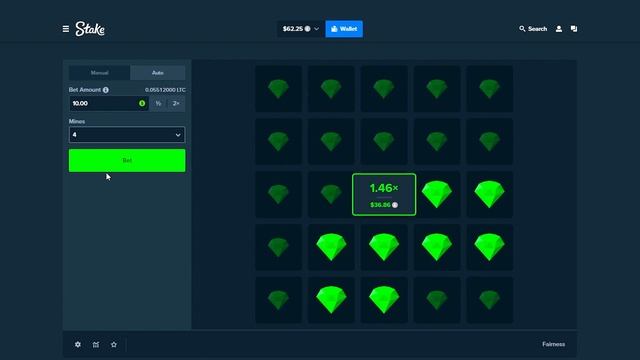Halve the bet with the ½ button
Viewport: 640px width, 360px height.
(158, 103)
